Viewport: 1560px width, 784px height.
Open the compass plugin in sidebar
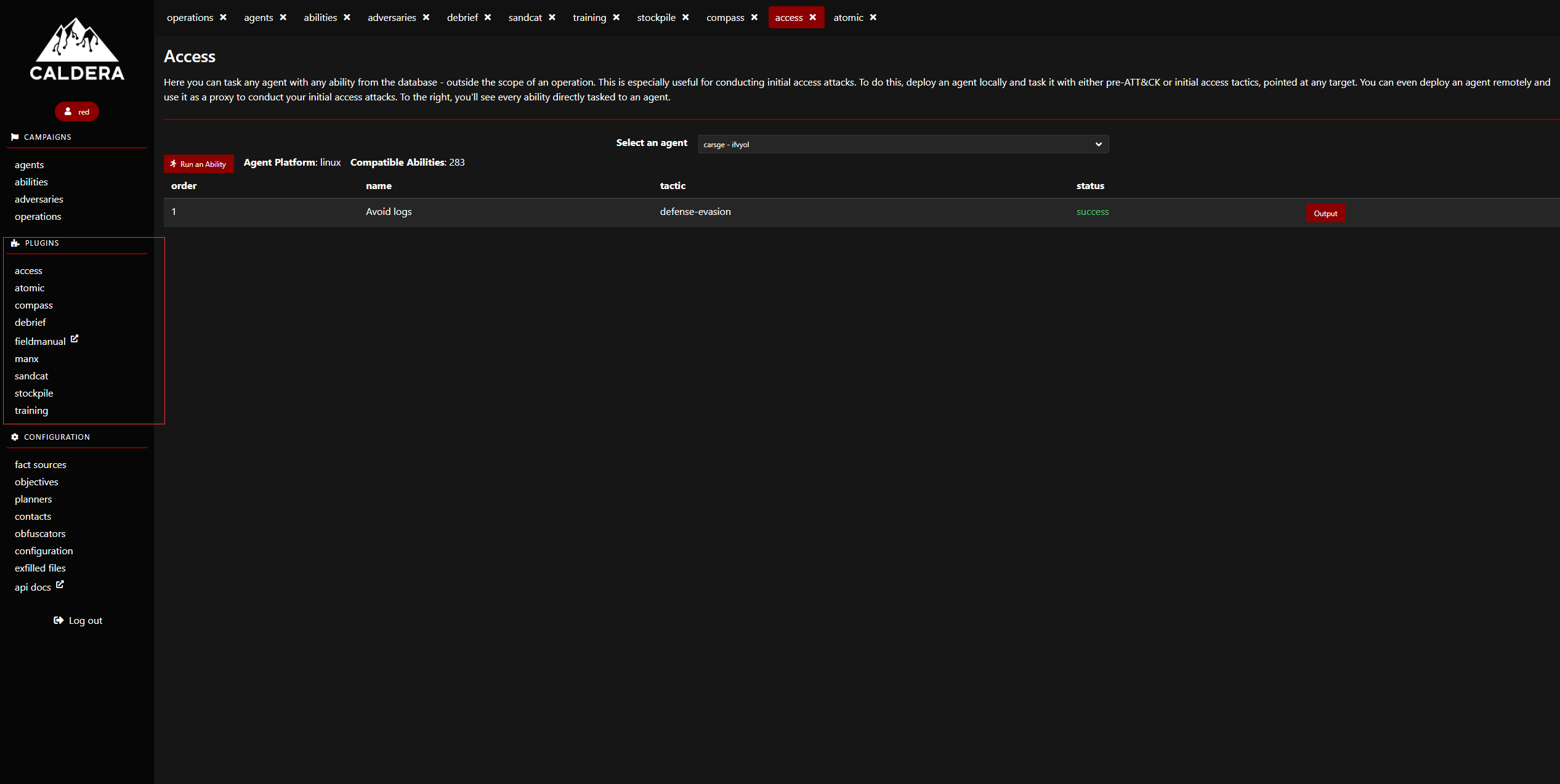34,305
